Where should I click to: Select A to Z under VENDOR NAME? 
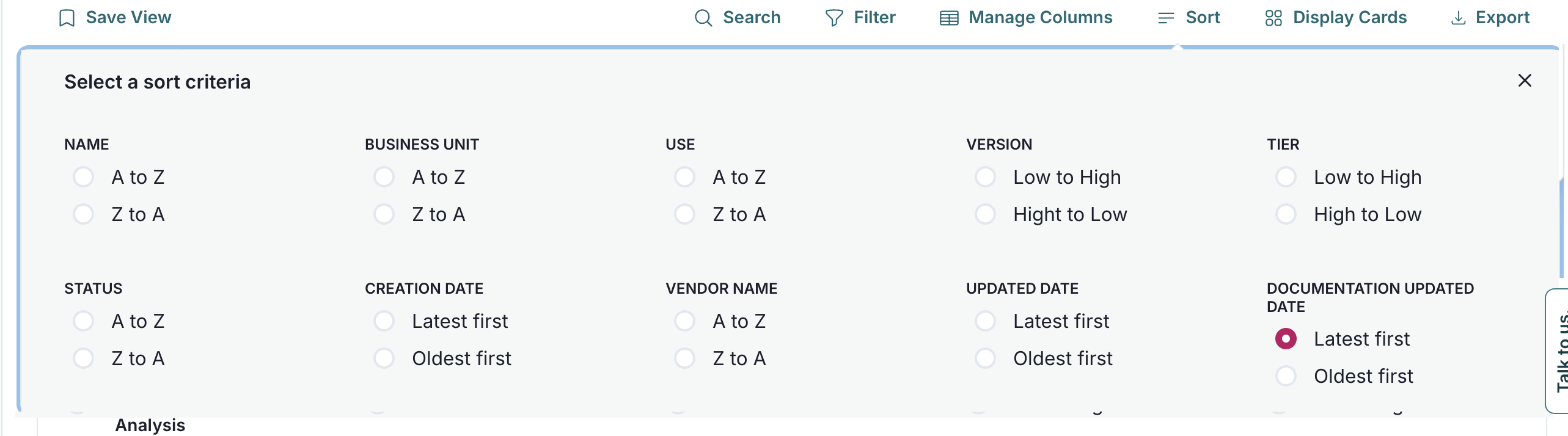pos(684,320)
